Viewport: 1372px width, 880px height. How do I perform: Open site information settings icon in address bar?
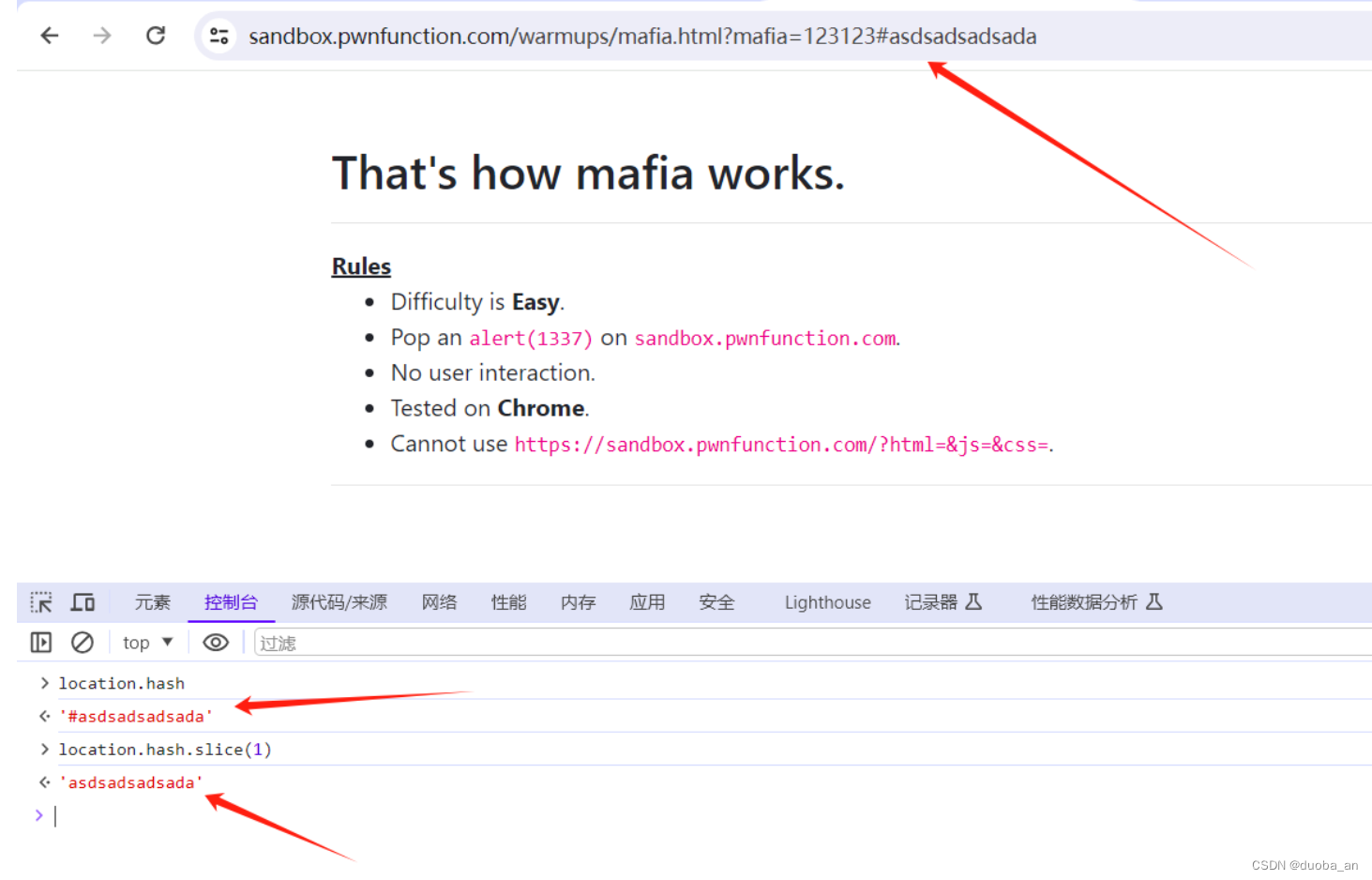pos(219,36)
